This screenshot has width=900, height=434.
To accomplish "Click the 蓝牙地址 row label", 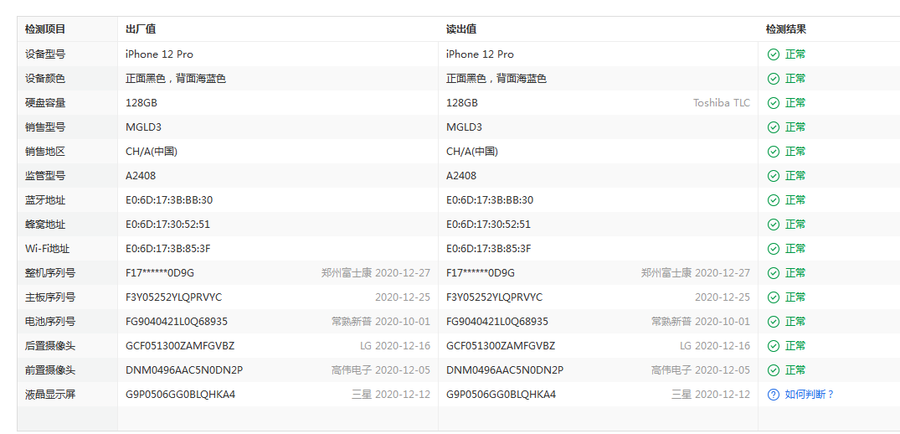I will 45,200.
